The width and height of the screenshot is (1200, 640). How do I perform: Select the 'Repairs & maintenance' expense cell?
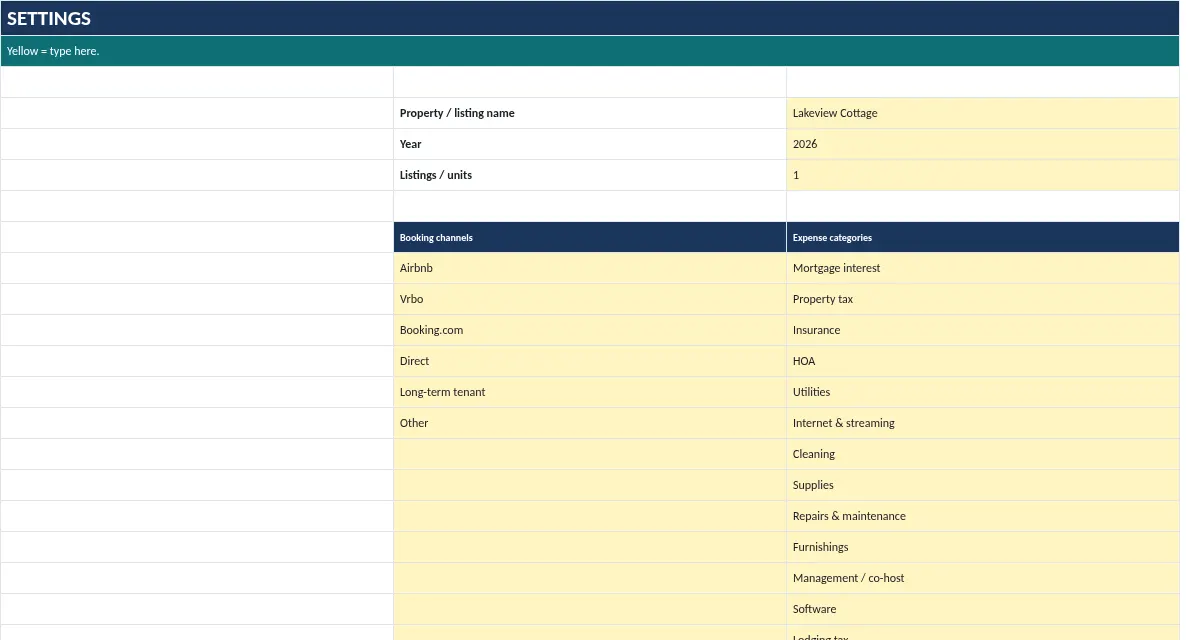click(x=983, y=516)
